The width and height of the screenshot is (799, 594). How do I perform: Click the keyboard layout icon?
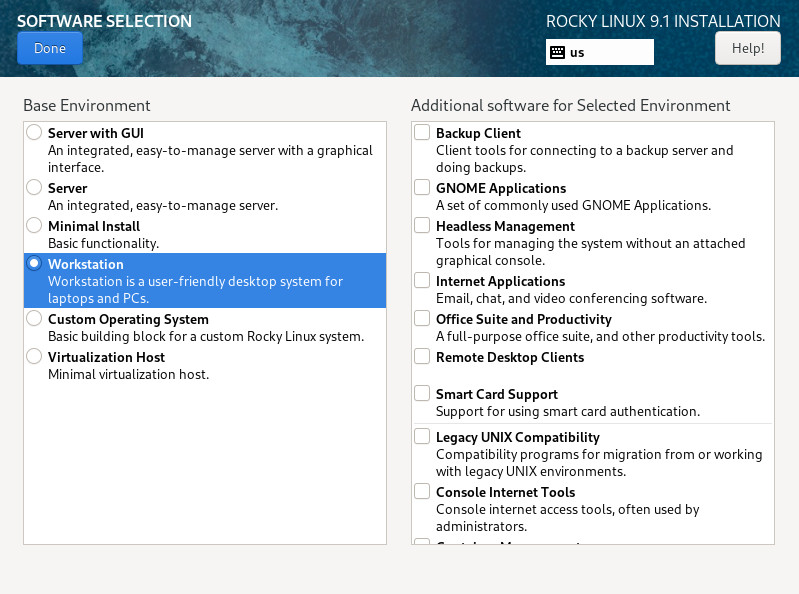pyautogui.click(x=557, y=52)
